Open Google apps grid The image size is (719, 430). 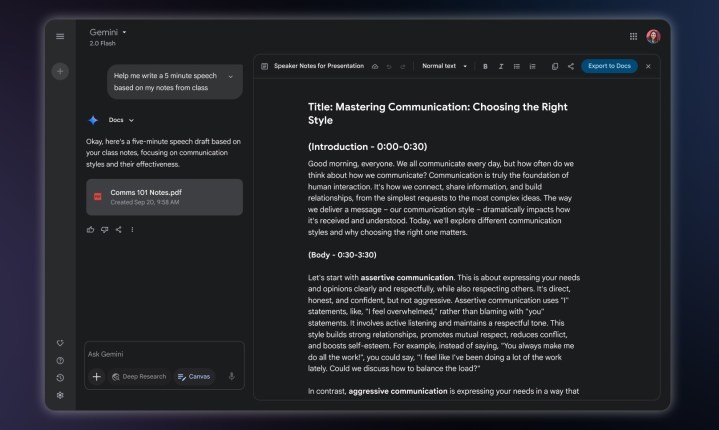(x=633, y=36)
